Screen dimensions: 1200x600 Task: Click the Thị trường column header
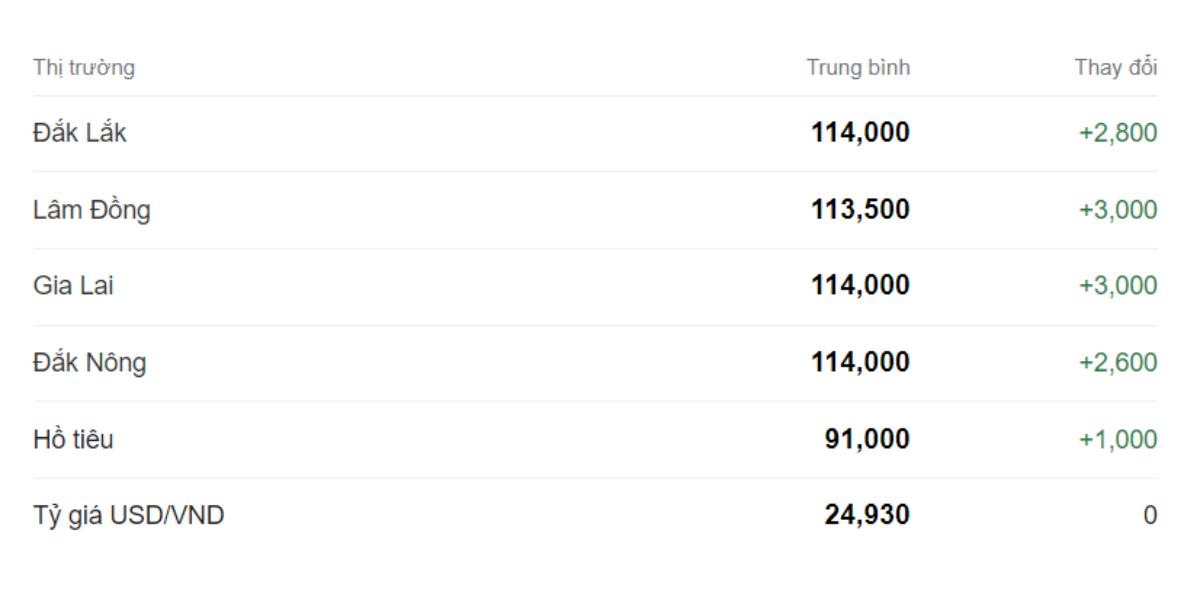(84, 68)
